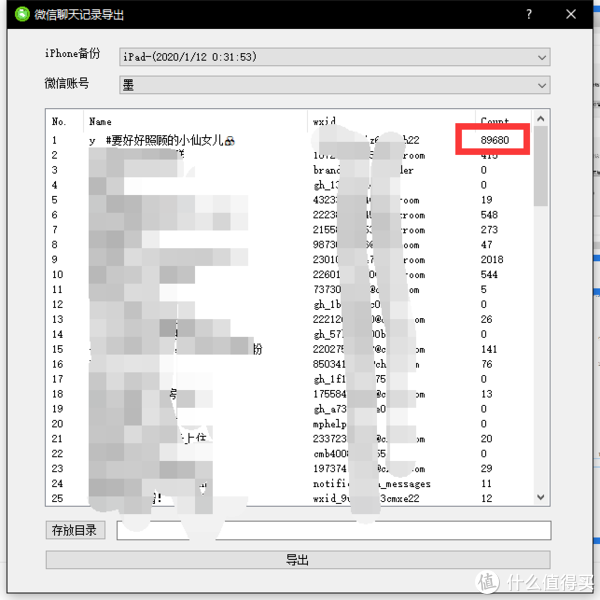Image resolution: width=600 pixels, height=600 pixels.
Task: Click count value 273 in row 7
Action: [489, 230]
